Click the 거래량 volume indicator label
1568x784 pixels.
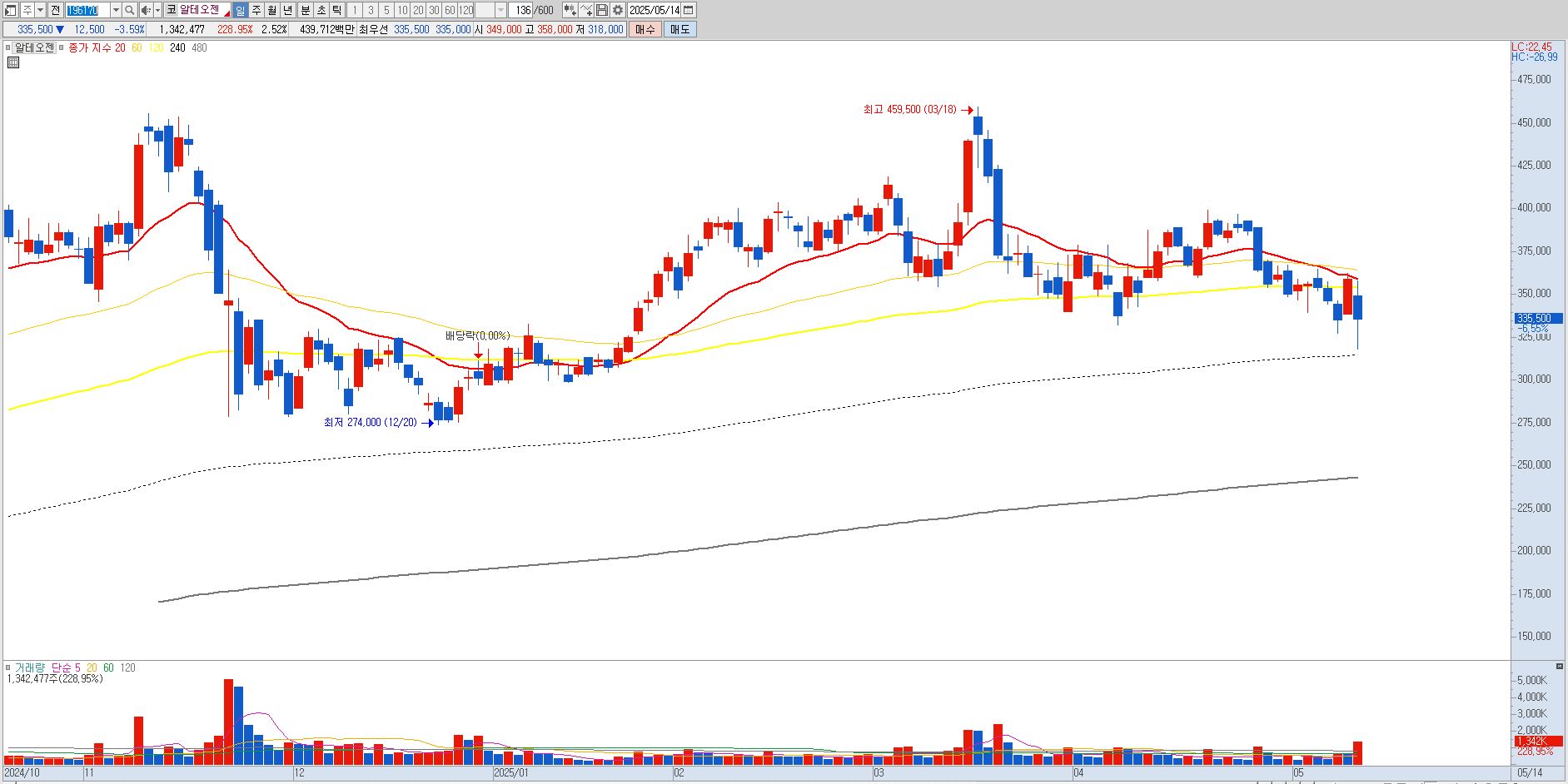(x=30, y=667)
